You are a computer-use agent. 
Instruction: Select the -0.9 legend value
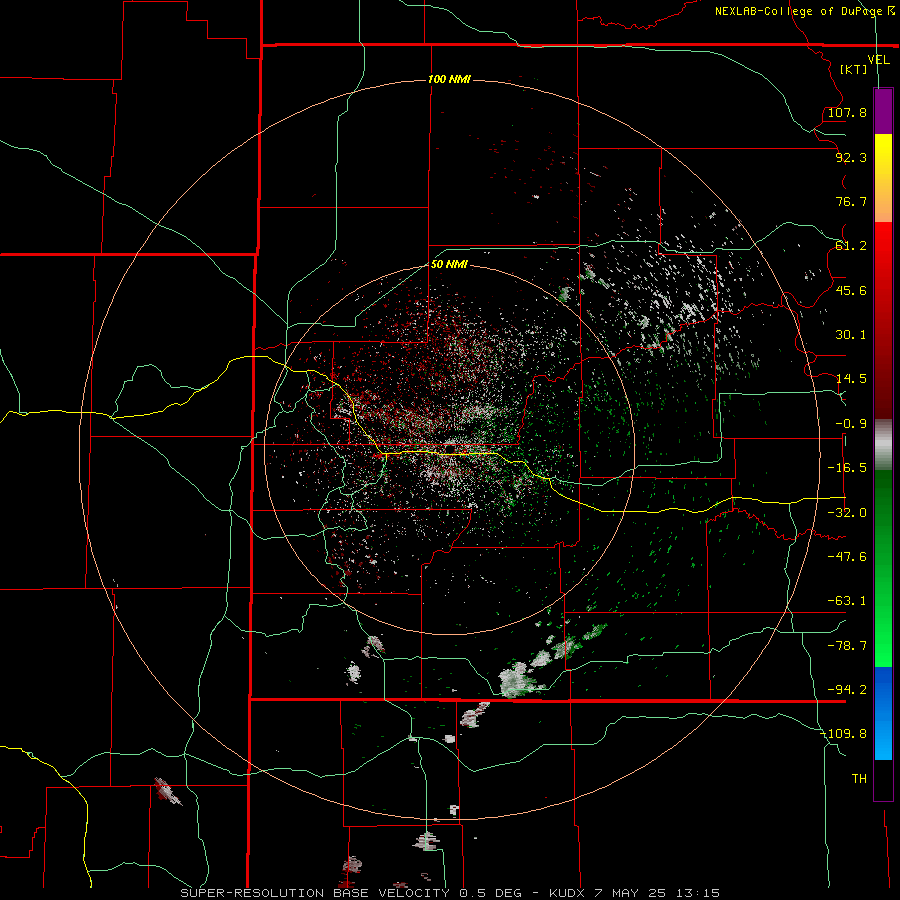[851, 424]
